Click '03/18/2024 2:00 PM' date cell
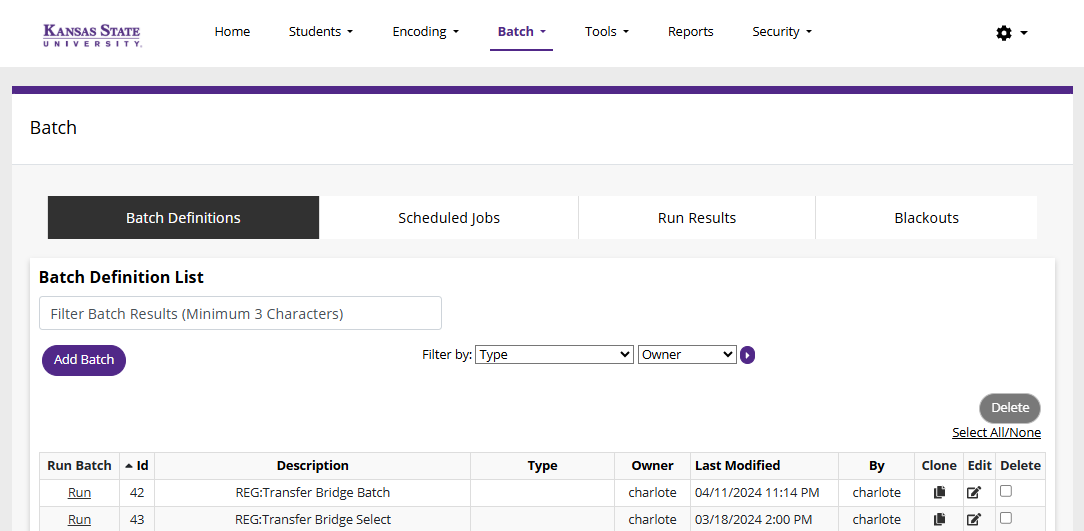1084x531 pixels. [754, 519]
